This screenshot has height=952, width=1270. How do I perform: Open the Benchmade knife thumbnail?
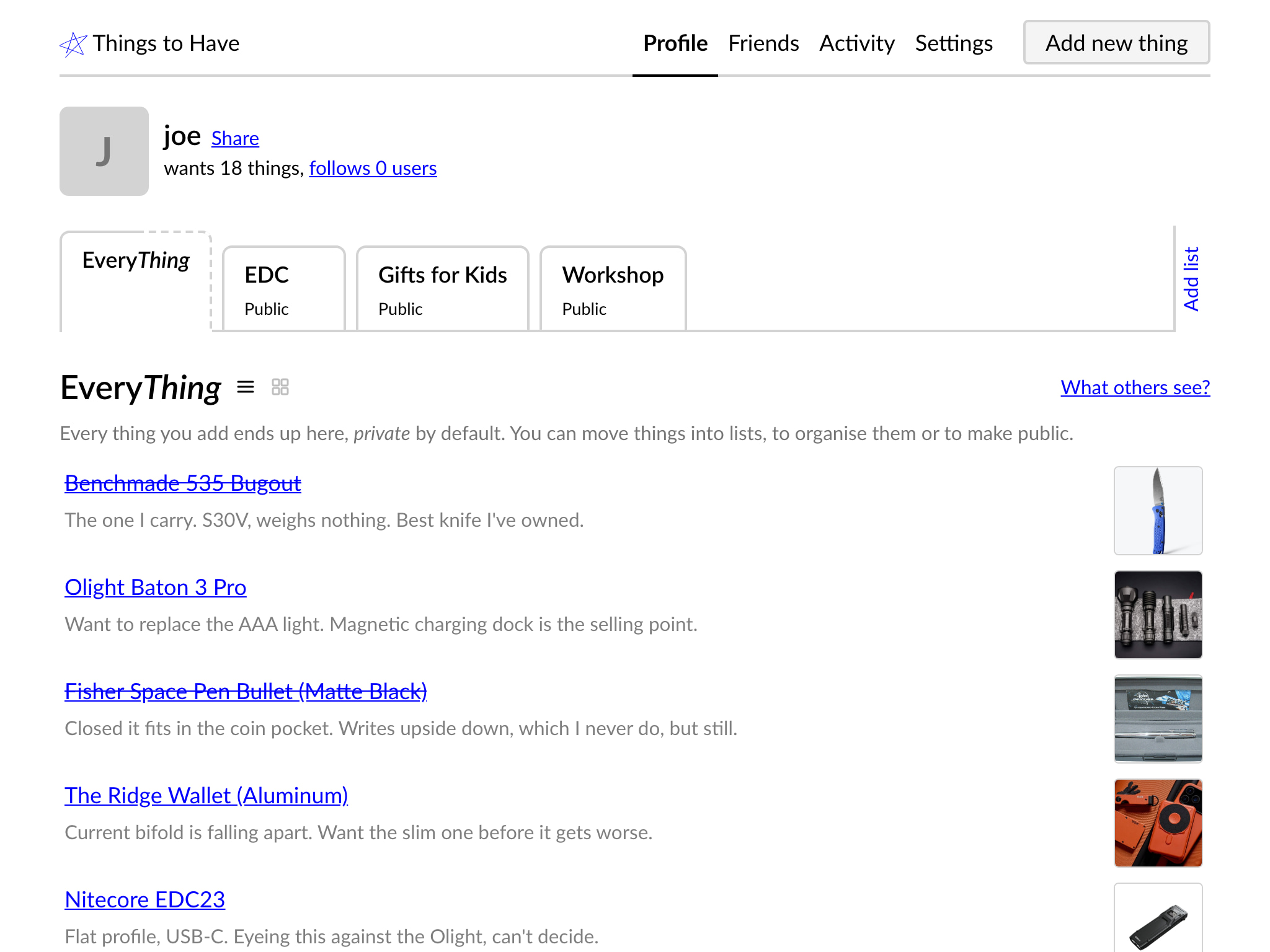tap(1158, 511)
